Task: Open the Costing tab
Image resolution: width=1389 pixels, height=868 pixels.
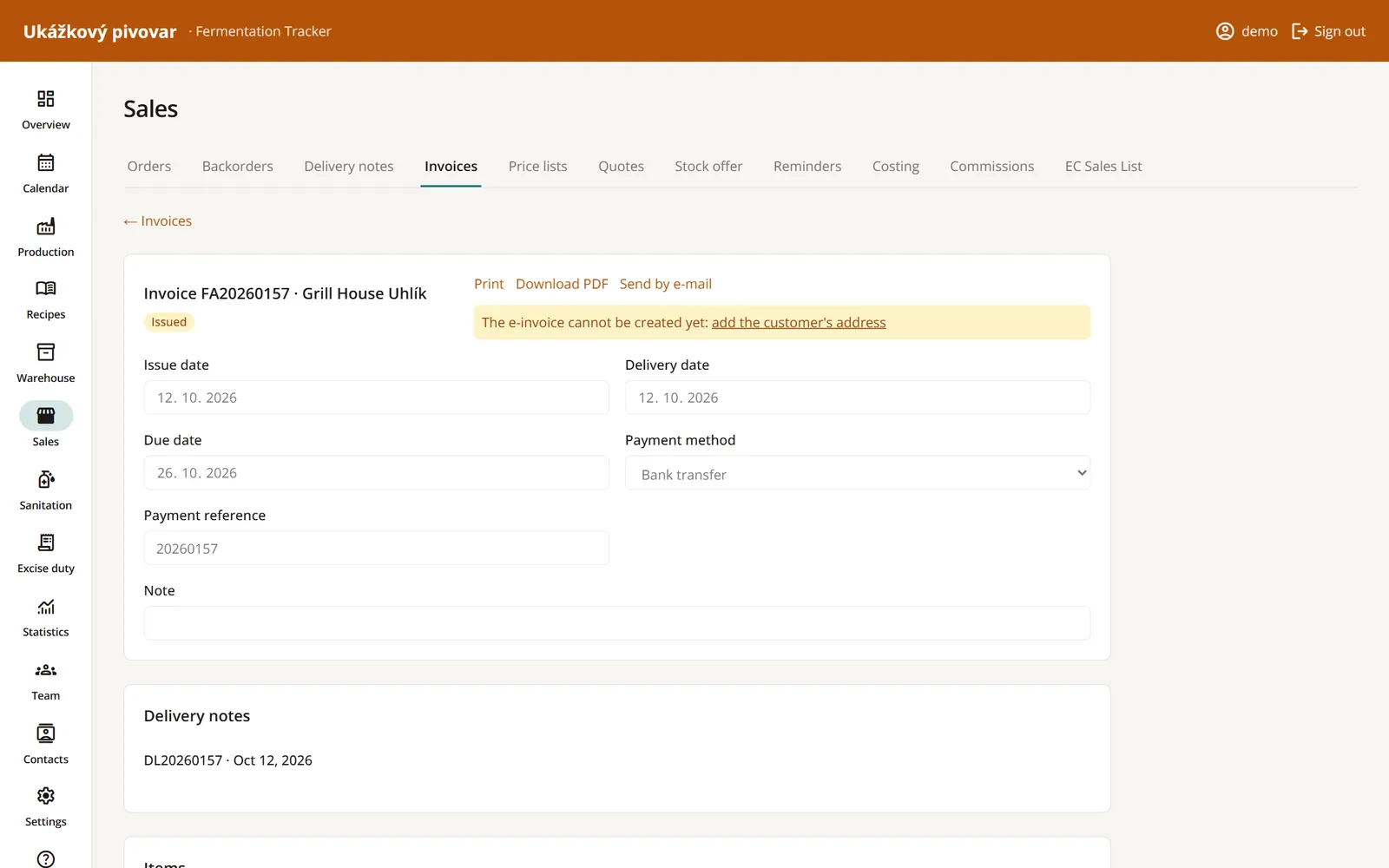Action: click(x=896, y=167)
